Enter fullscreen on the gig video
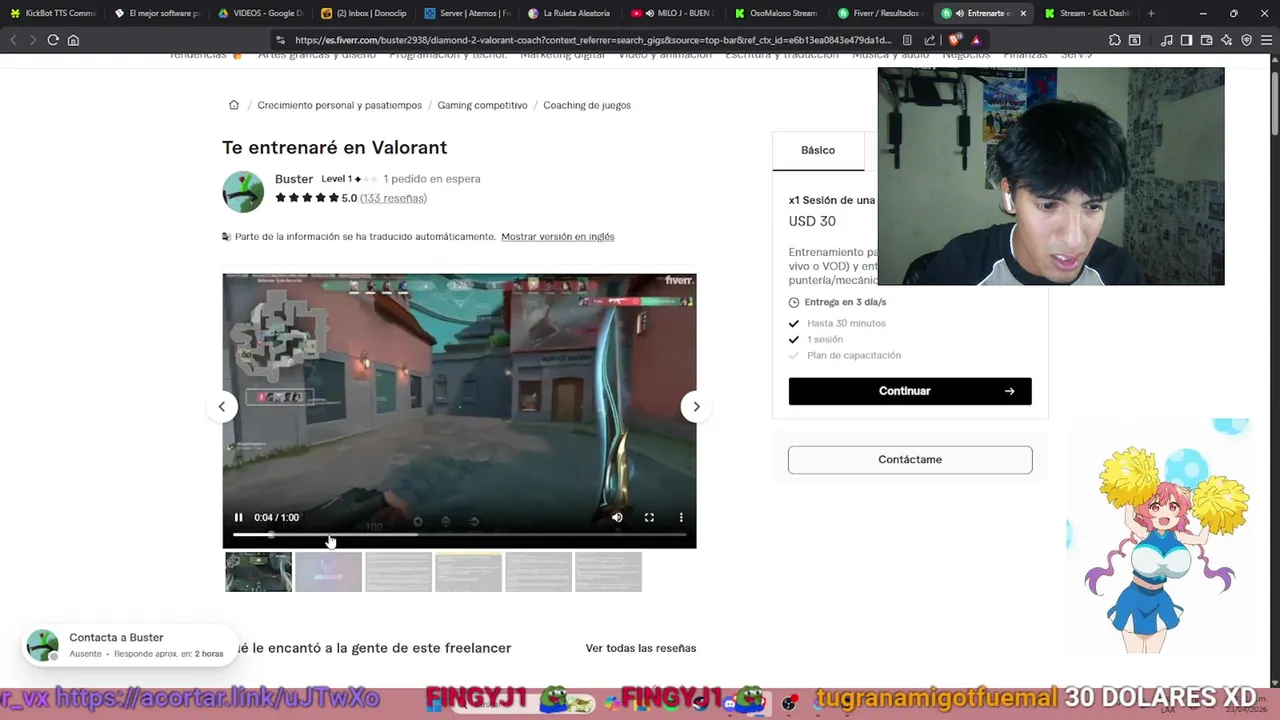The image size is (1280, 720). click(649, 517)
